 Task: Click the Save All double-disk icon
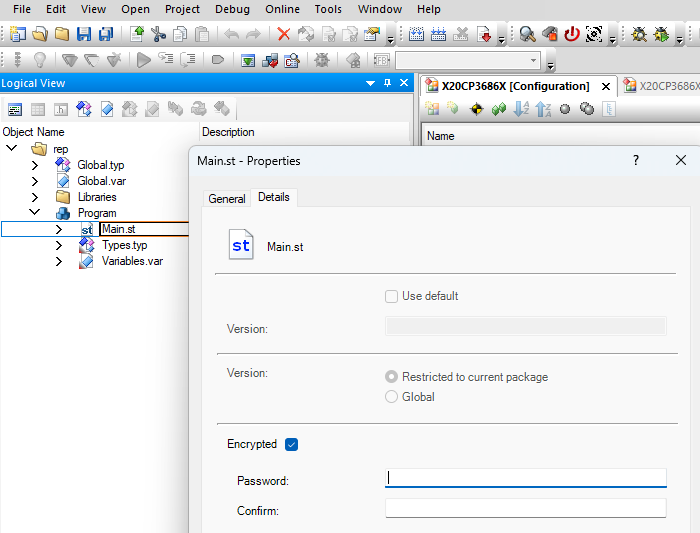click(x=106, y=34)
